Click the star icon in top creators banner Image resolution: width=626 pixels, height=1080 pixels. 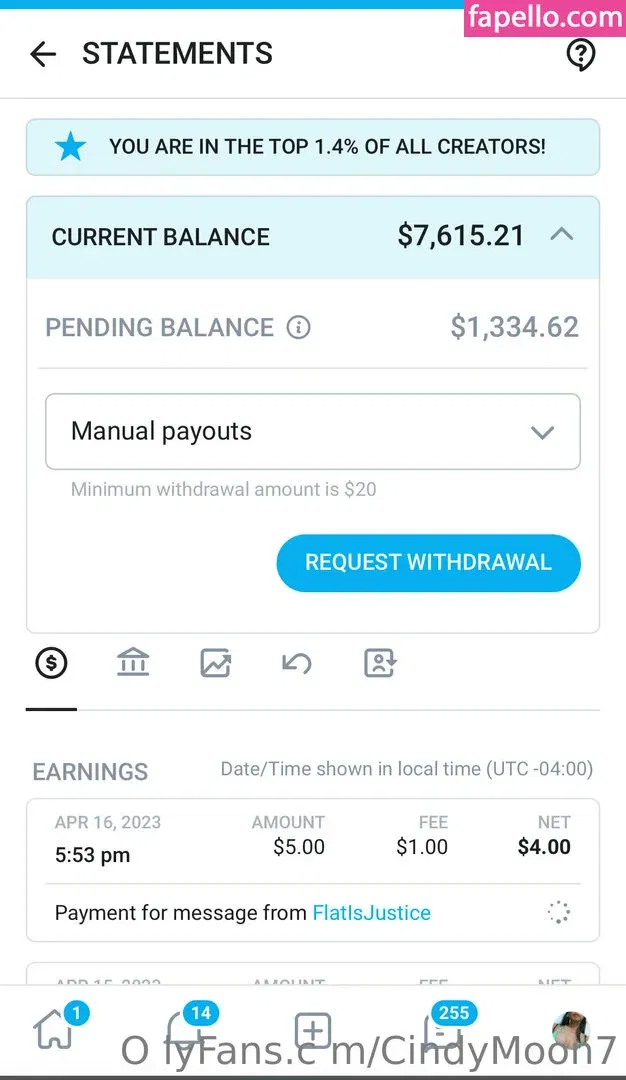click(x=70, y=147)
